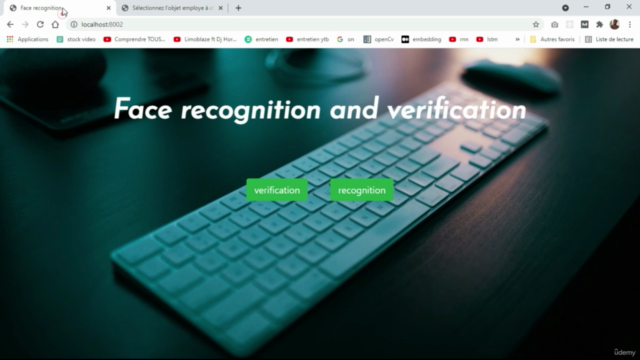Close the Face recognition tab

click(109, 8)
